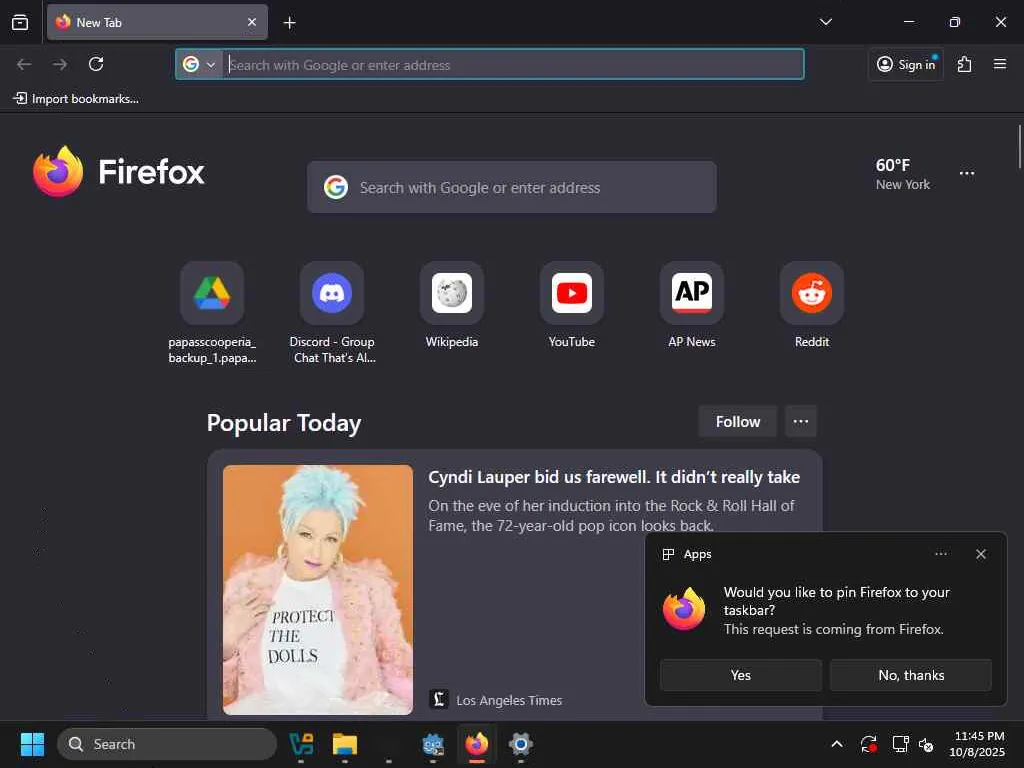Click Import bookmarks link
1024x768 pixels.
click(x=76, y=99)
